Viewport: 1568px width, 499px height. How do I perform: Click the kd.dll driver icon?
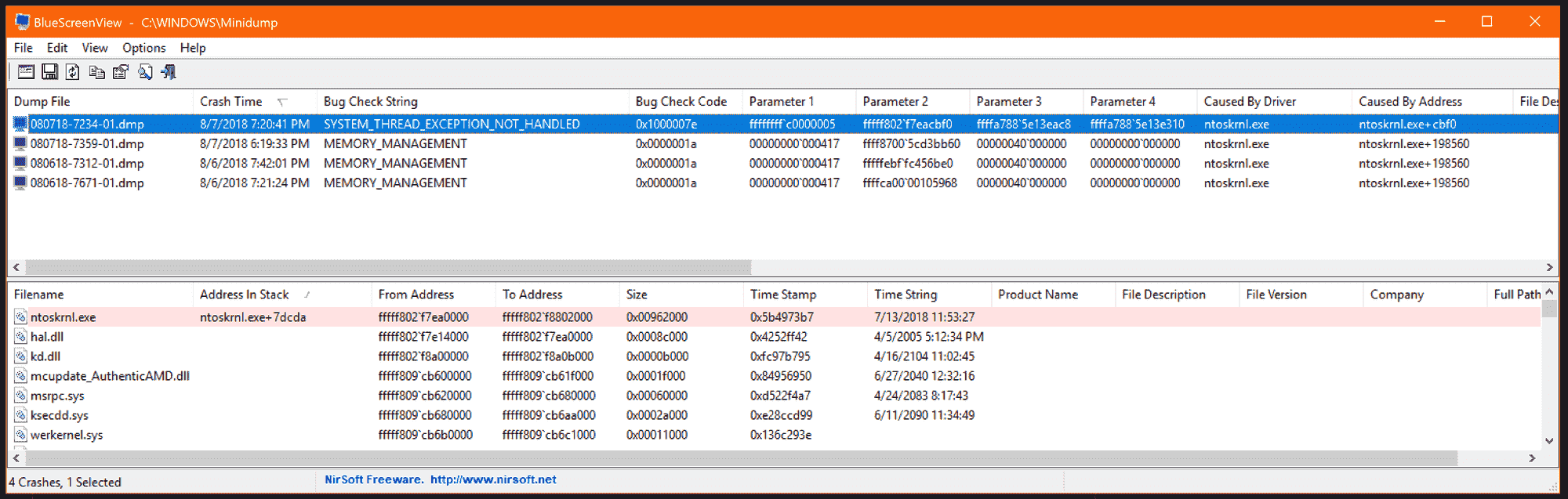(x=21, y=356)
